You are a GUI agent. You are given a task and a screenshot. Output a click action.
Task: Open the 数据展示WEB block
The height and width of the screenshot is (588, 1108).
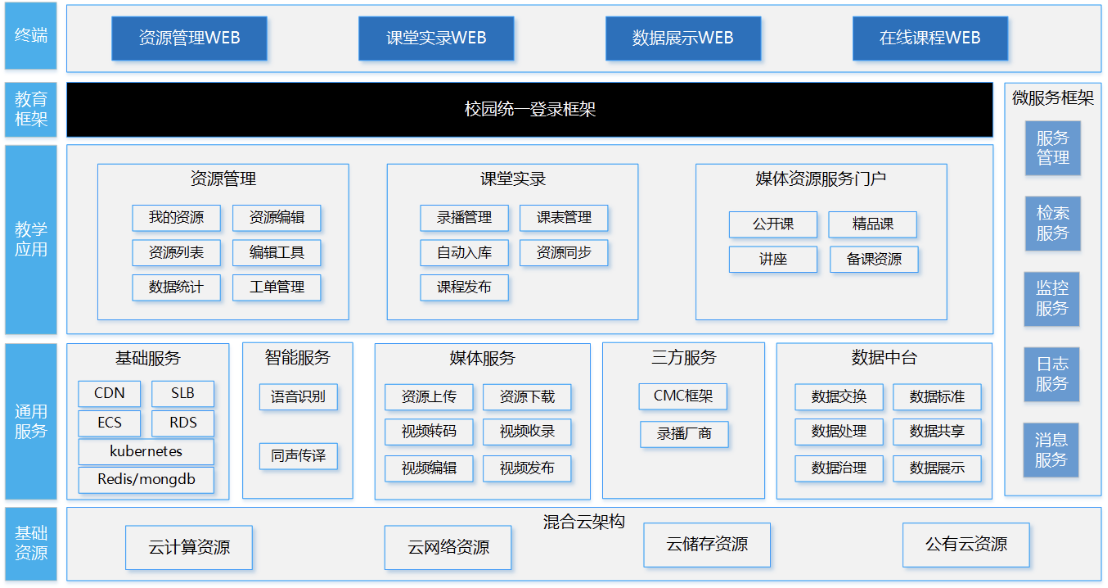[683, 39]
